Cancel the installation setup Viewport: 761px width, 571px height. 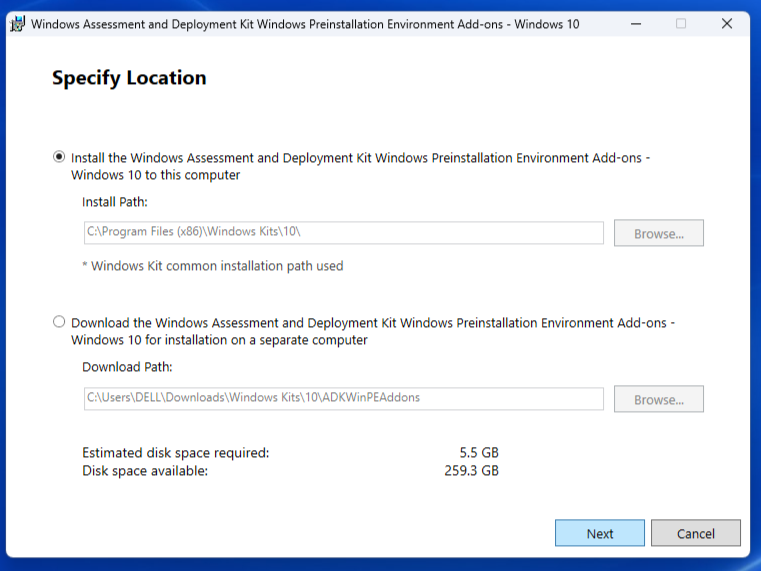click(695, 533)
